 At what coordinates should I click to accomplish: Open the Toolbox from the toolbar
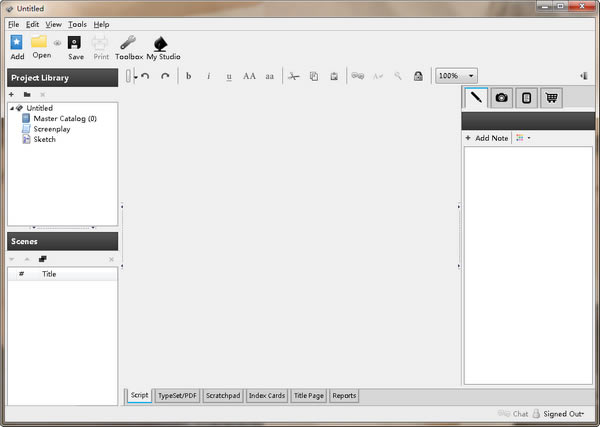click(128, 46)
